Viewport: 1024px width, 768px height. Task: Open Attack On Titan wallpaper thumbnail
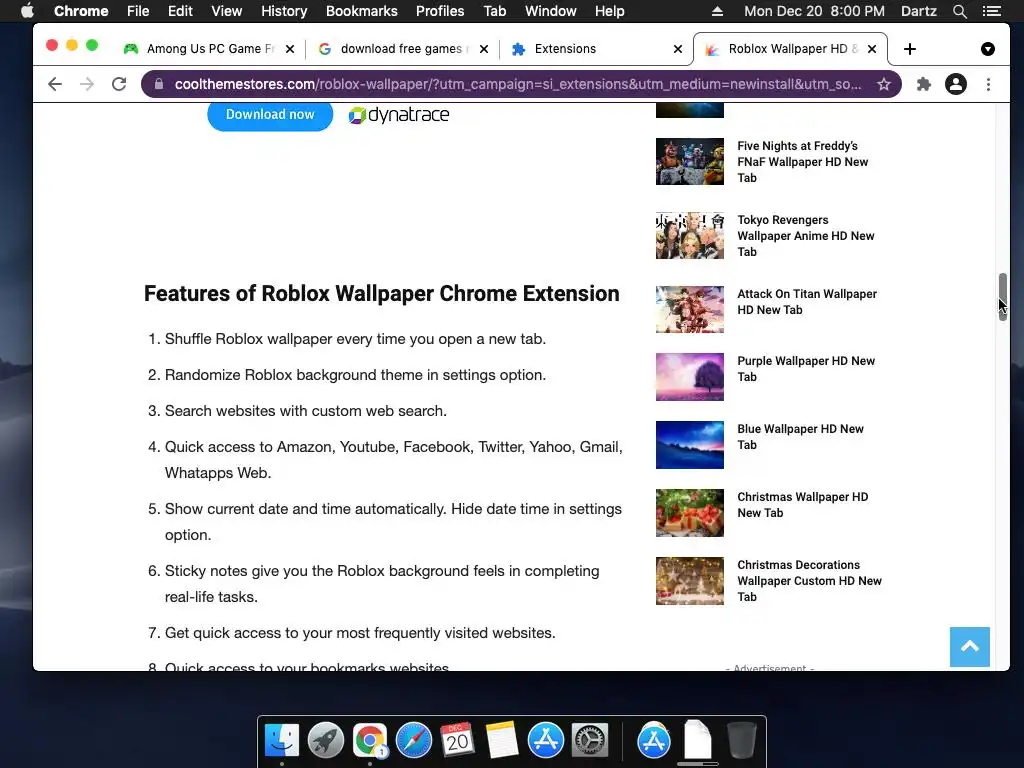(x=690, y=309)
